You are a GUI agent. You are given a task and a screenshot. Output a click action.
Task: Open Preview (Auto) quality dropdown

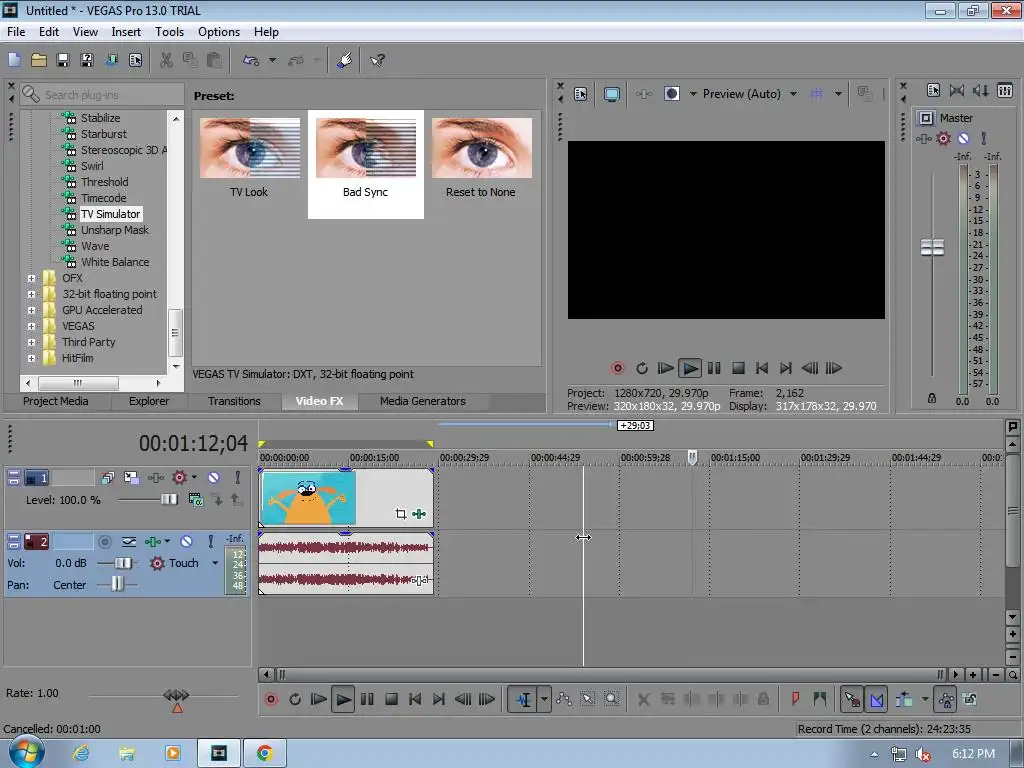tap(793, 94)
